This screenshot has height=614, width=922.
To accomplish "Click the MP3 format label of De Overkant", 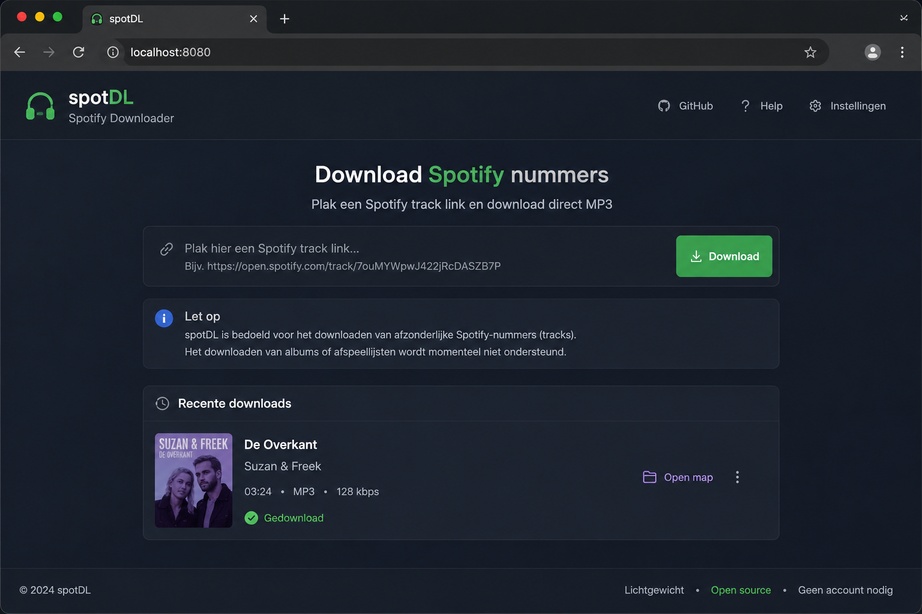I will 303,491.
